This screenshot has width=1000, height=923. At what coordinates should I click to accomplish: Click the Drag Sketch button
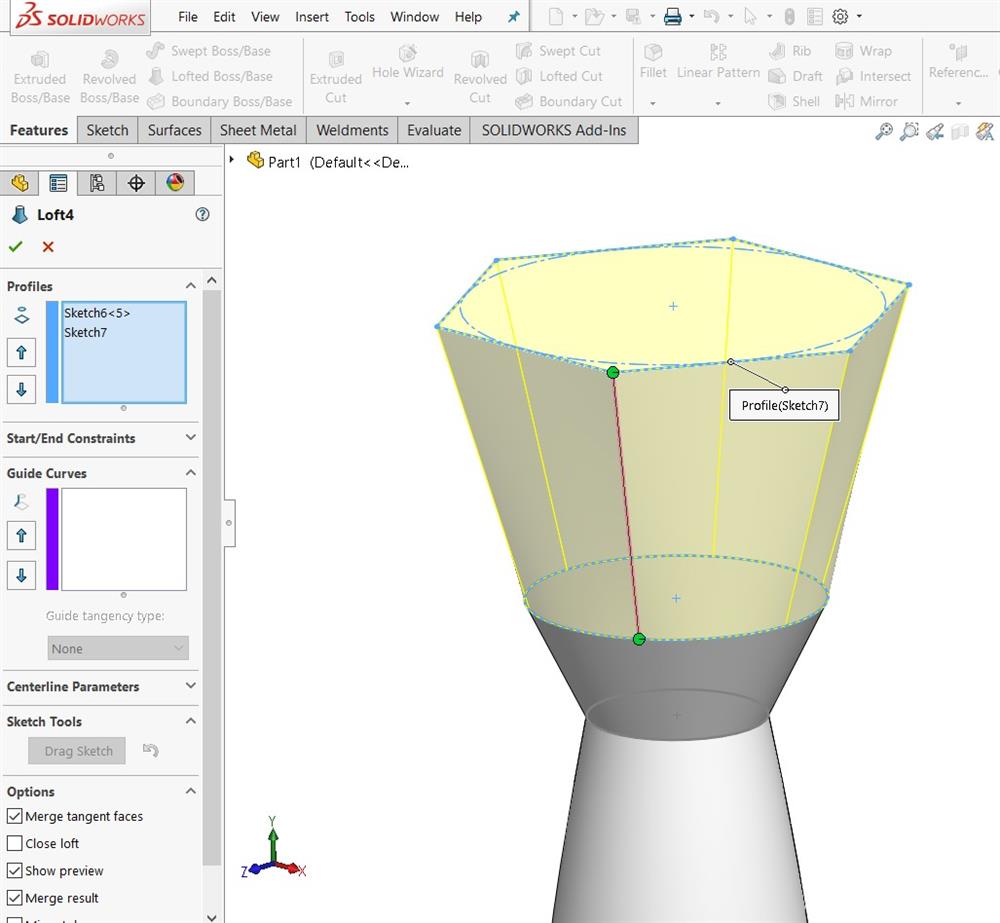78,751
